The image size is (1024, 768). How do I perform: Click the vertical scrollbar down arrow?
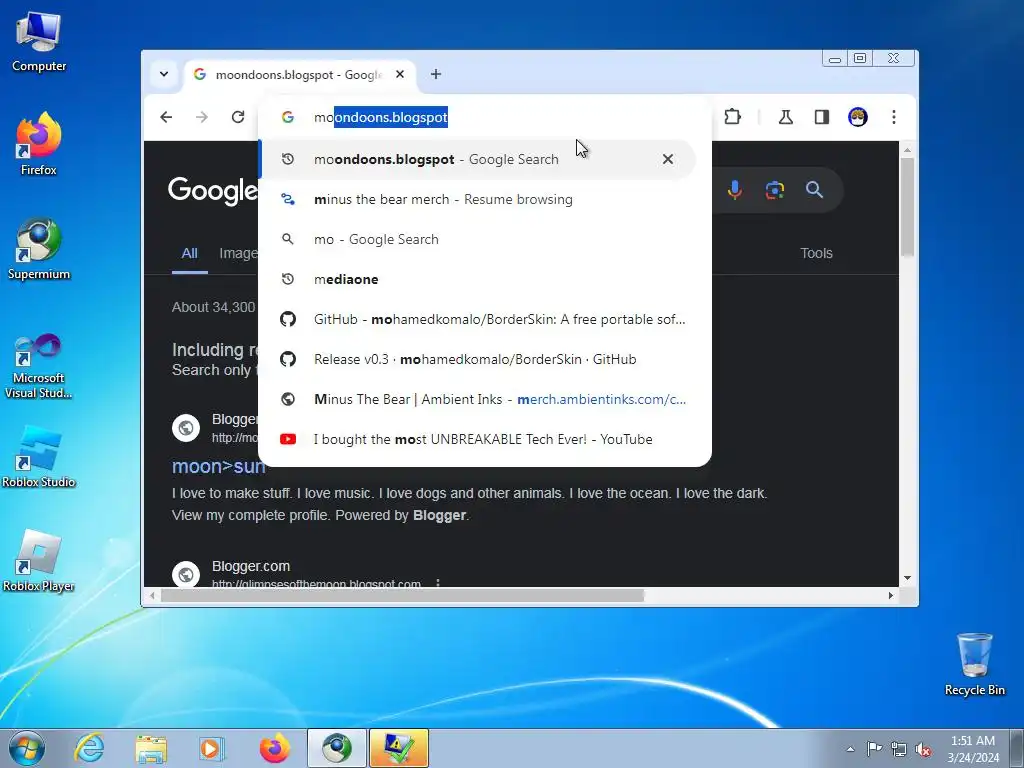907,578
